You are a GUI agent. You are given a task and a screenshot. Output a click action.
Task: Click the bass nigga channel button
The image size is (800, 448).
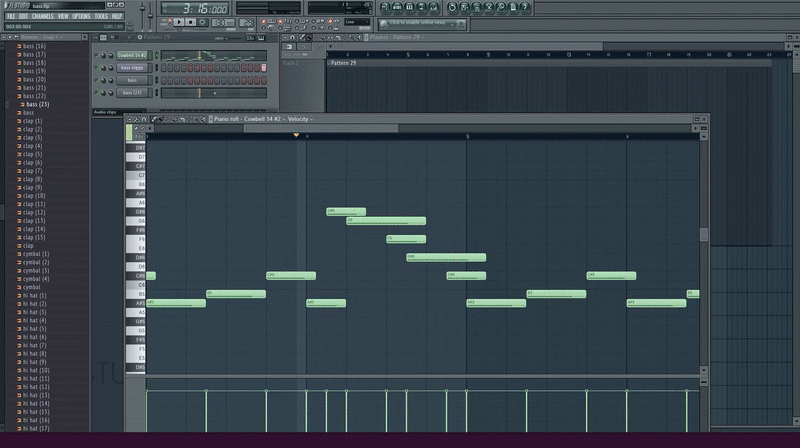pyautogui.click(x=132, y=68)
